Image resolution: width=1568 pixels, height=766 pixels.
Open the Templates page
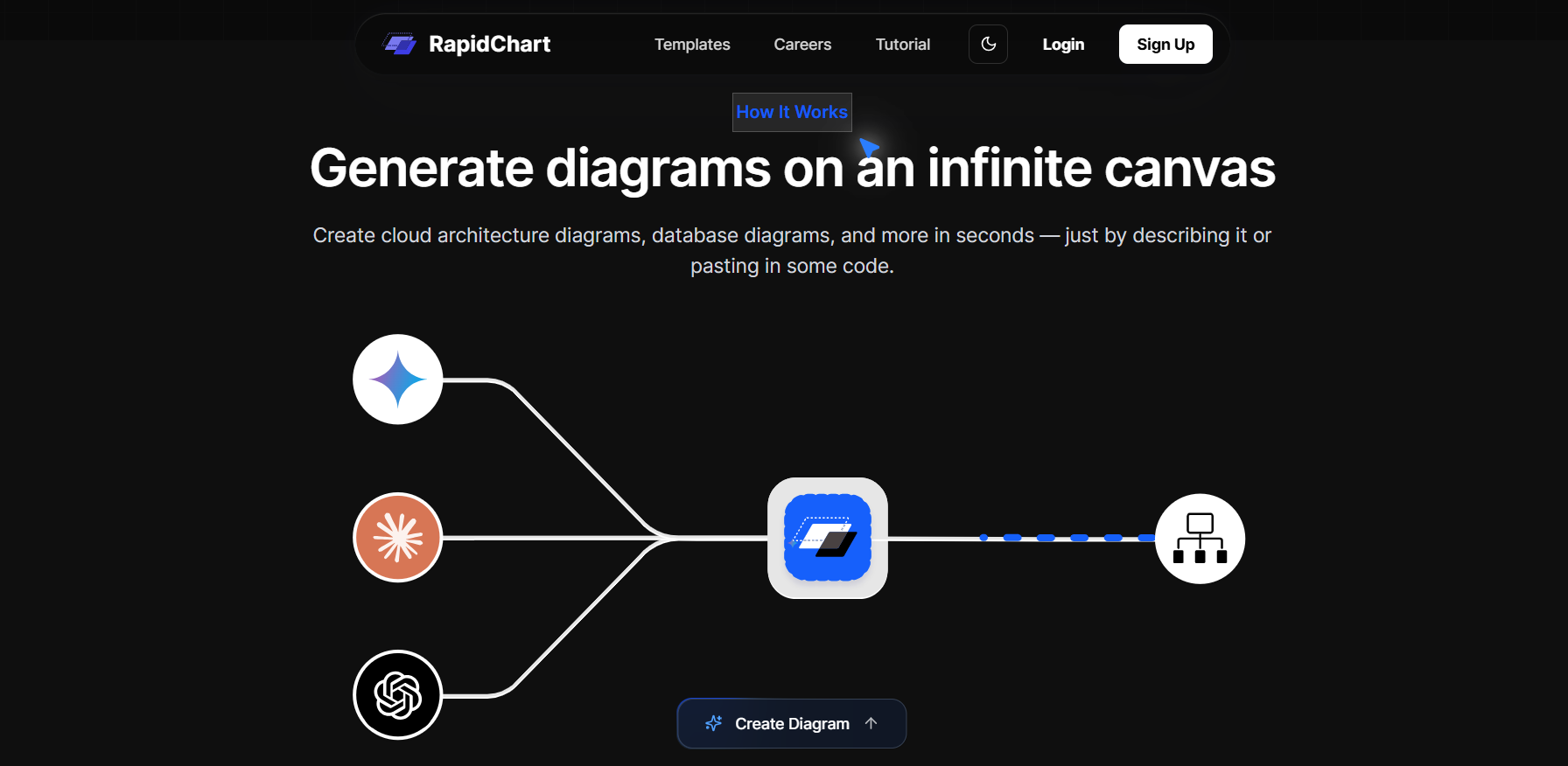(692, 45)
